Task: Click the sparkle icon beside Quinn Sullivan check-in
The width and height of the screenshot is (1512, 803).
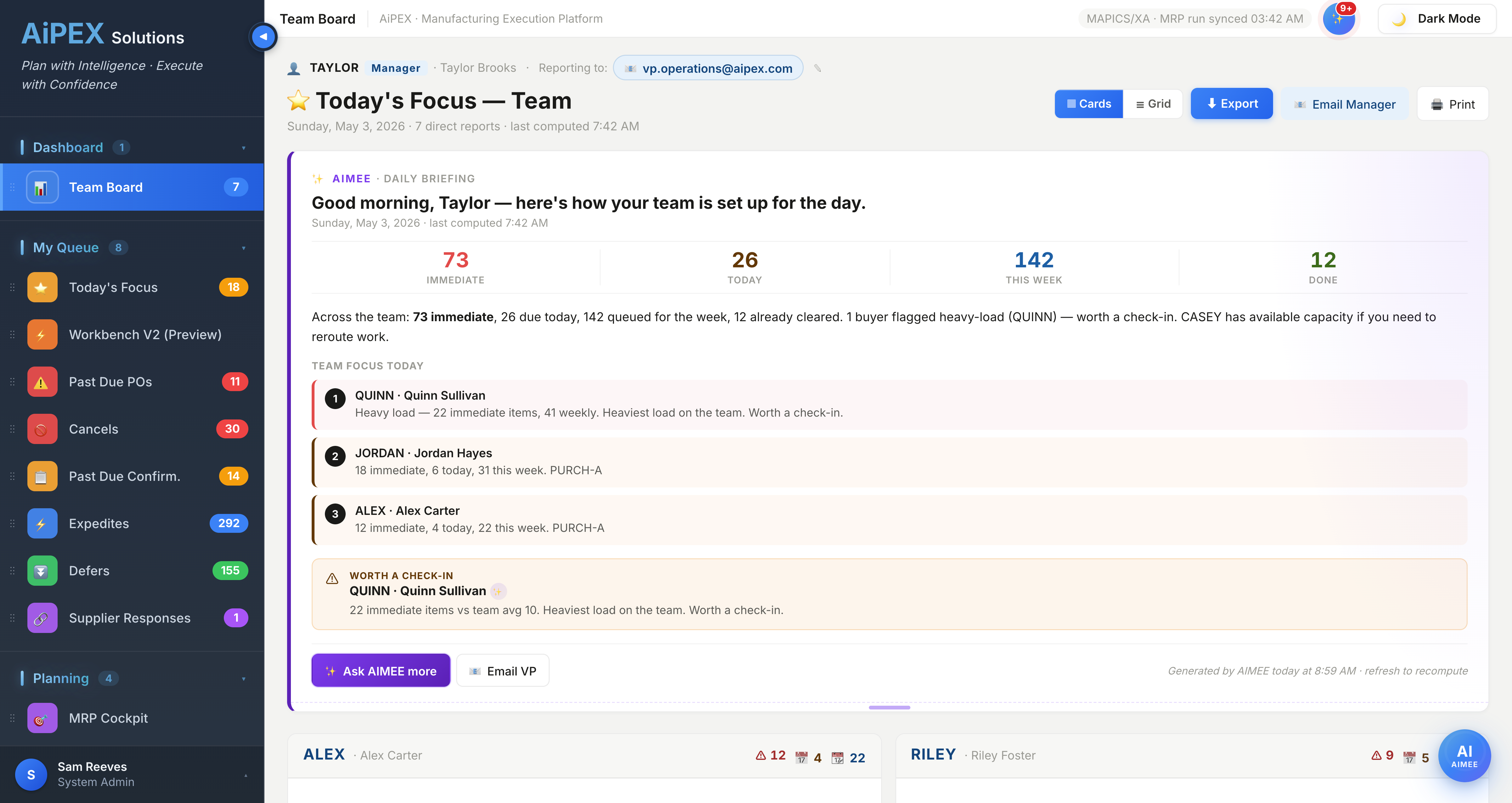Action: [498, 591]
